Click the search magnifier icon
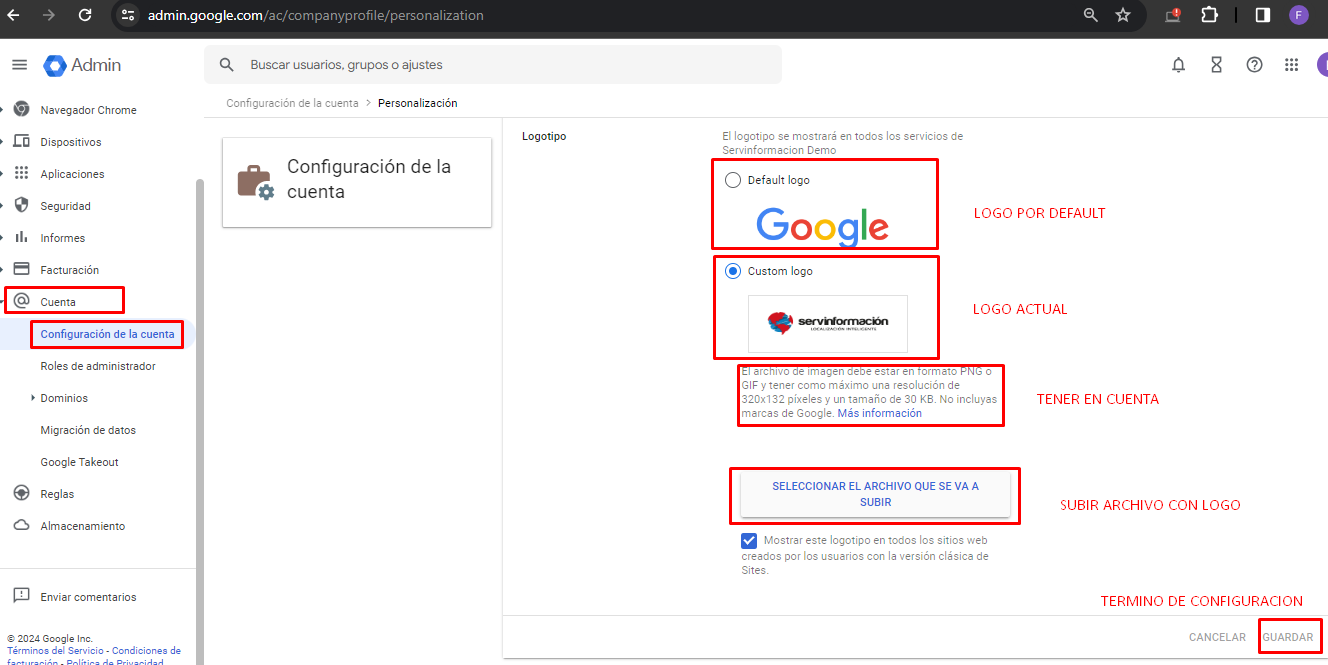The image size is (1328, 665). click(x=227, y=65)
